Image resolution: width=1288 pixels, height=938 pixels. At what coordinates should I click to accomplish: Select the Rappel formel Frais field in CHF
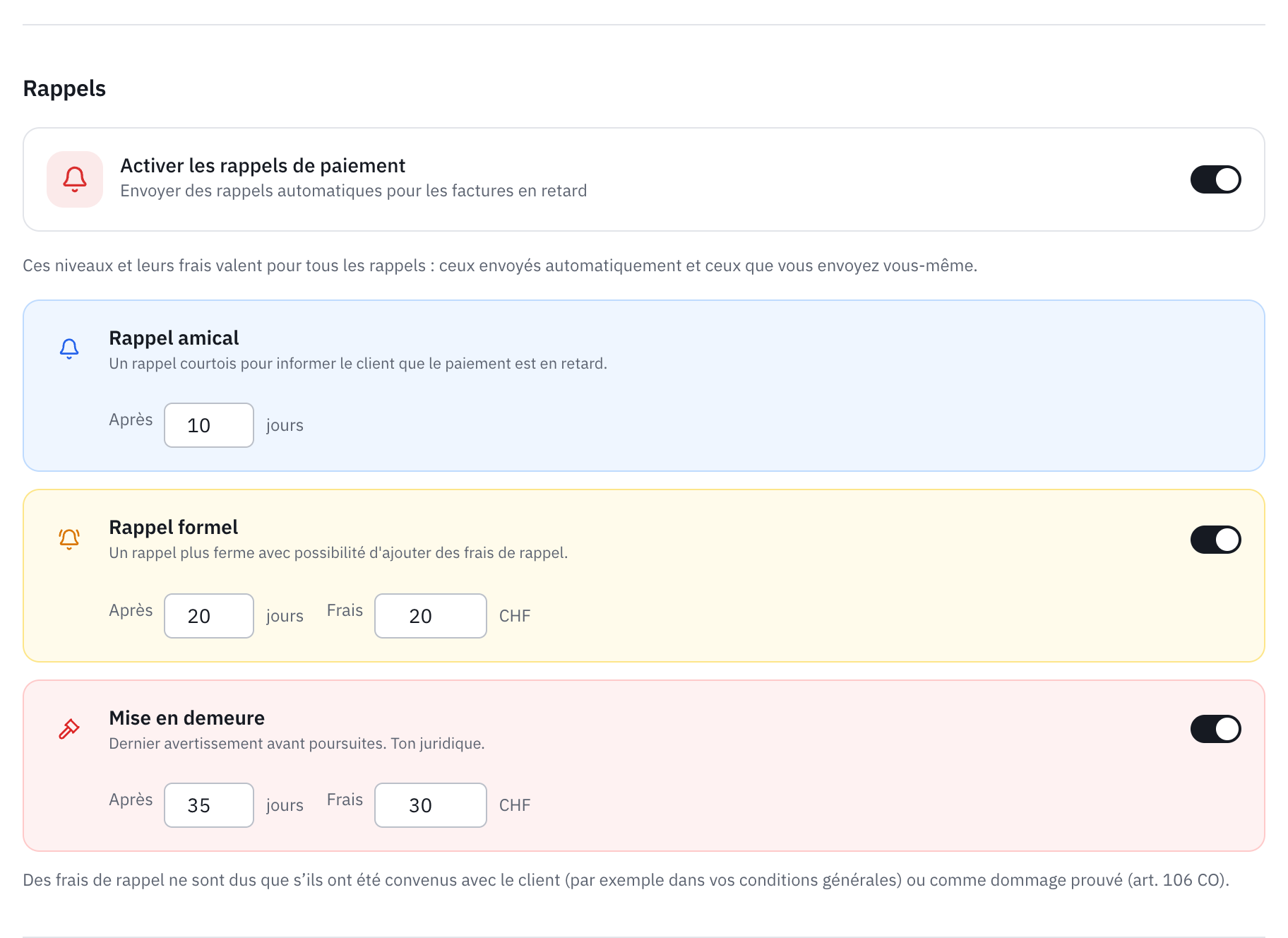point(431,616)
